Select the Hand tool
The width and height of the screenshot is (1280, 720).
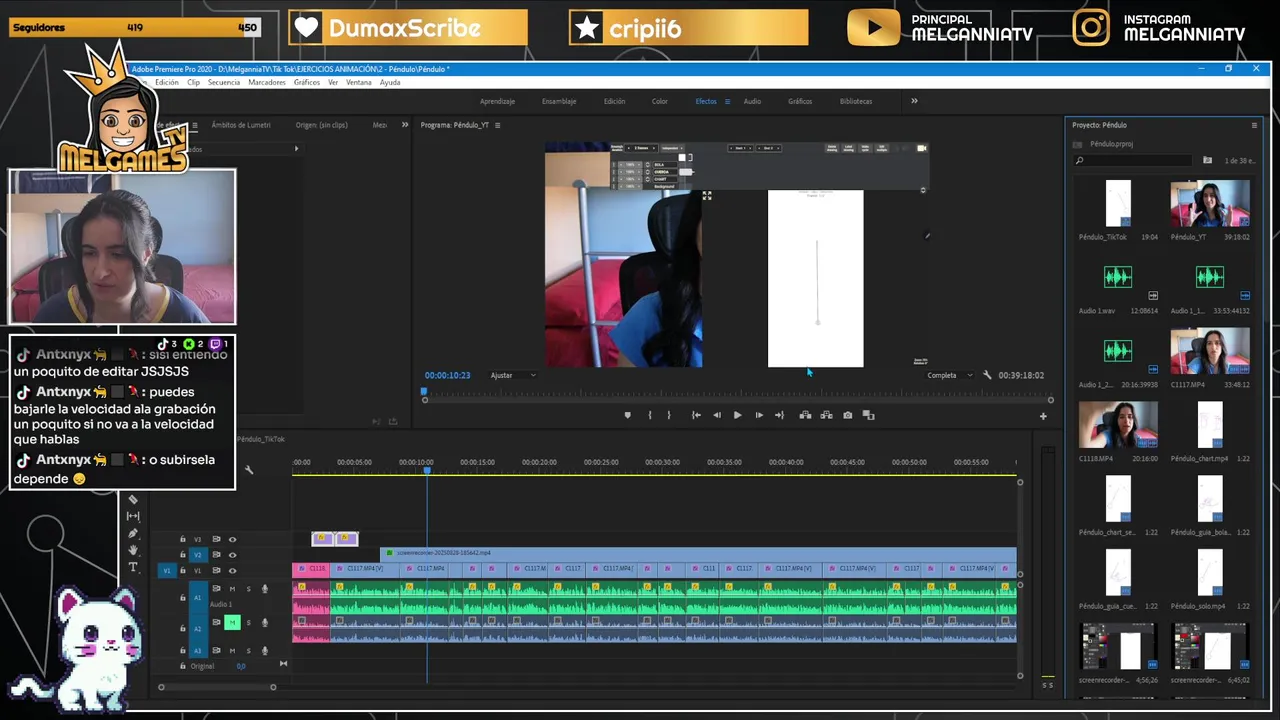click(x=133, y=550)
